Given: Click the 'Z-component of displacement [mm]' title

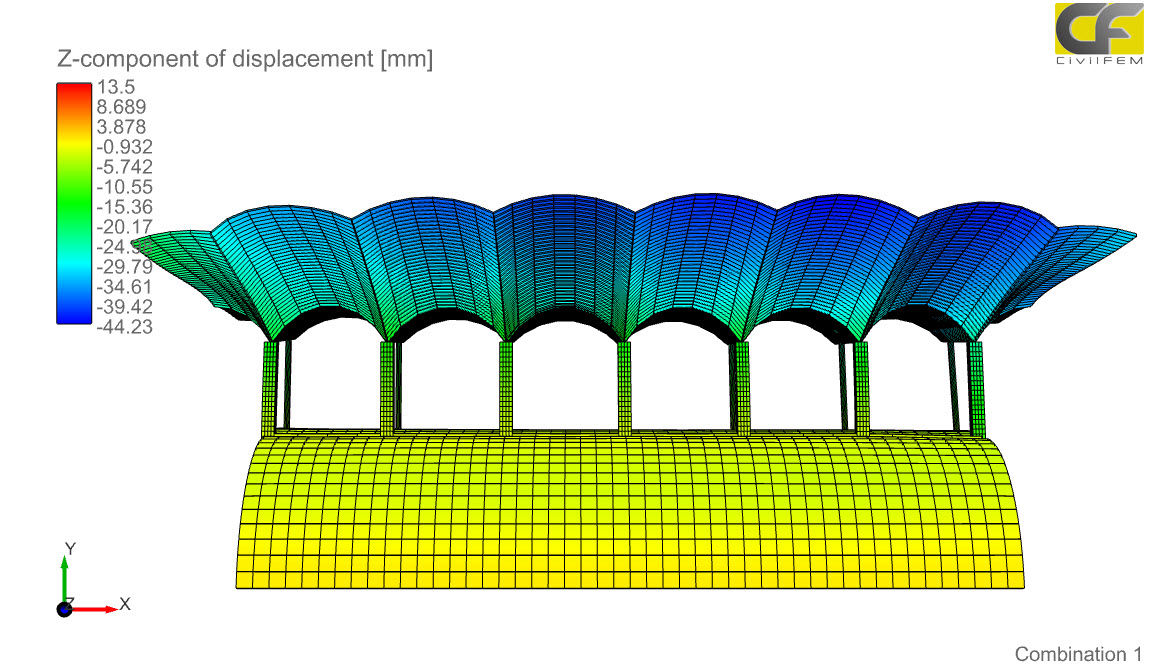Looking at the screenshot, I should pyautogui.click(x=245, y=59).
